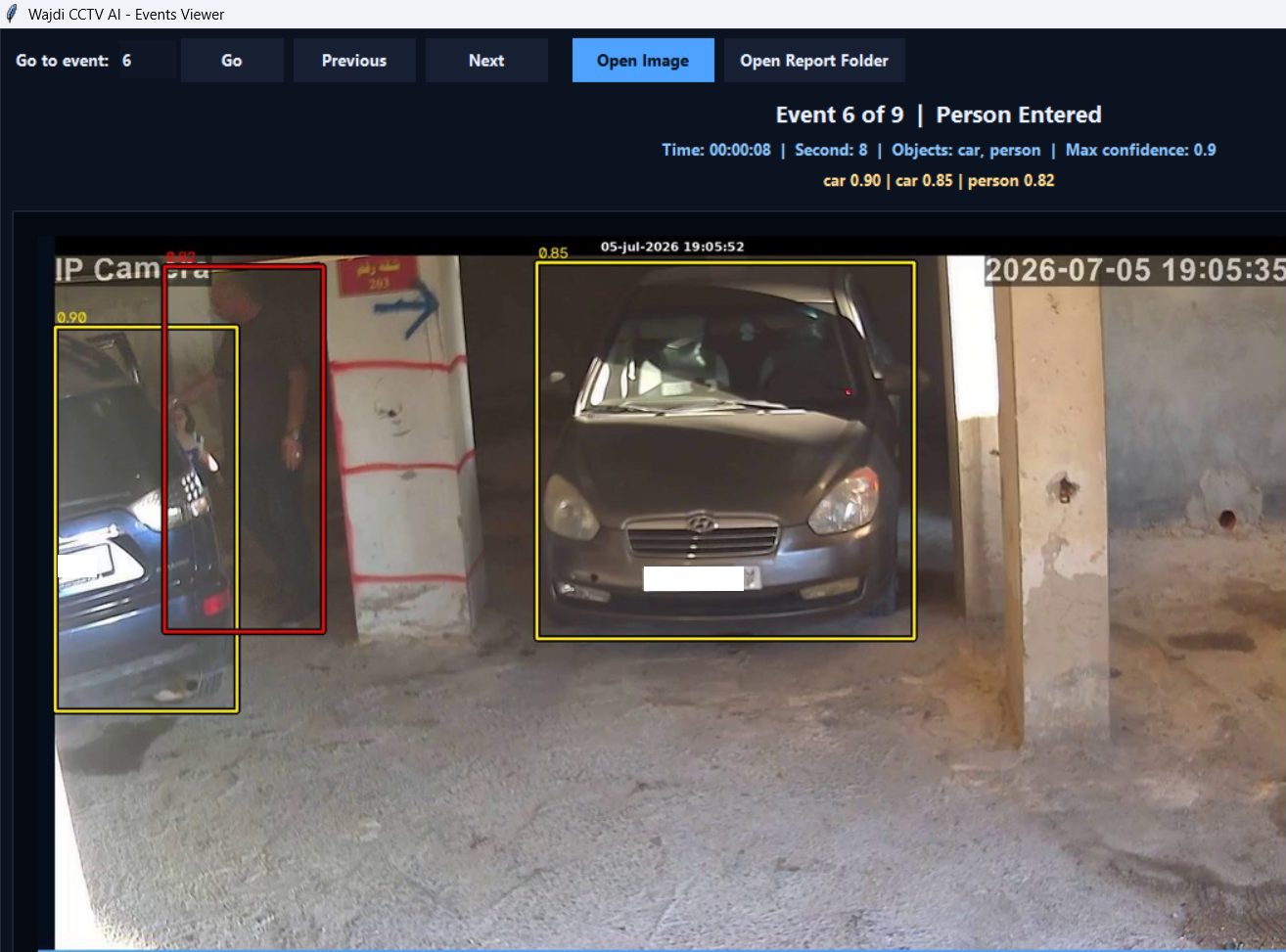Click the 'Objects: car, person' text
The height and width of the screenshot is (952, 1286).
(966, 150)
